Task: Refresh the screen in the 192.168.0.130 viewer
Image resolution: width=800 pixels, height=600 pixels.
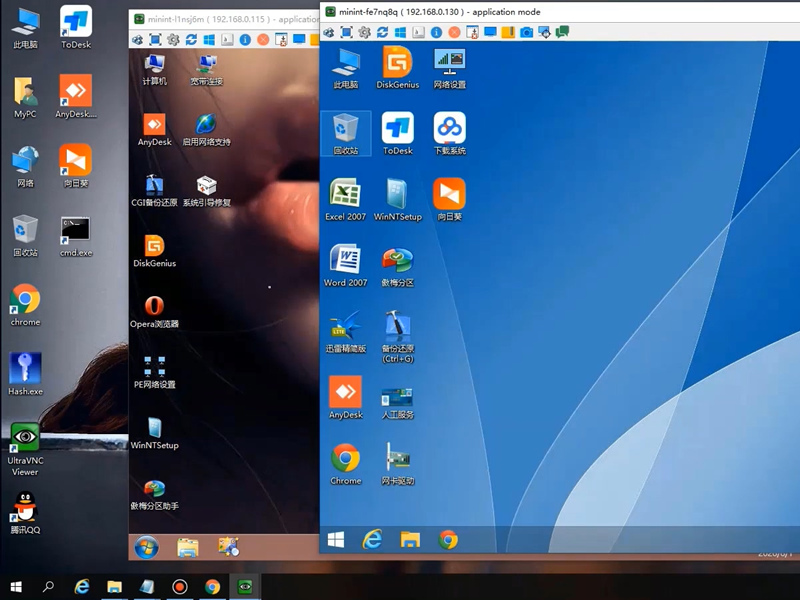Action: (382, 32)
